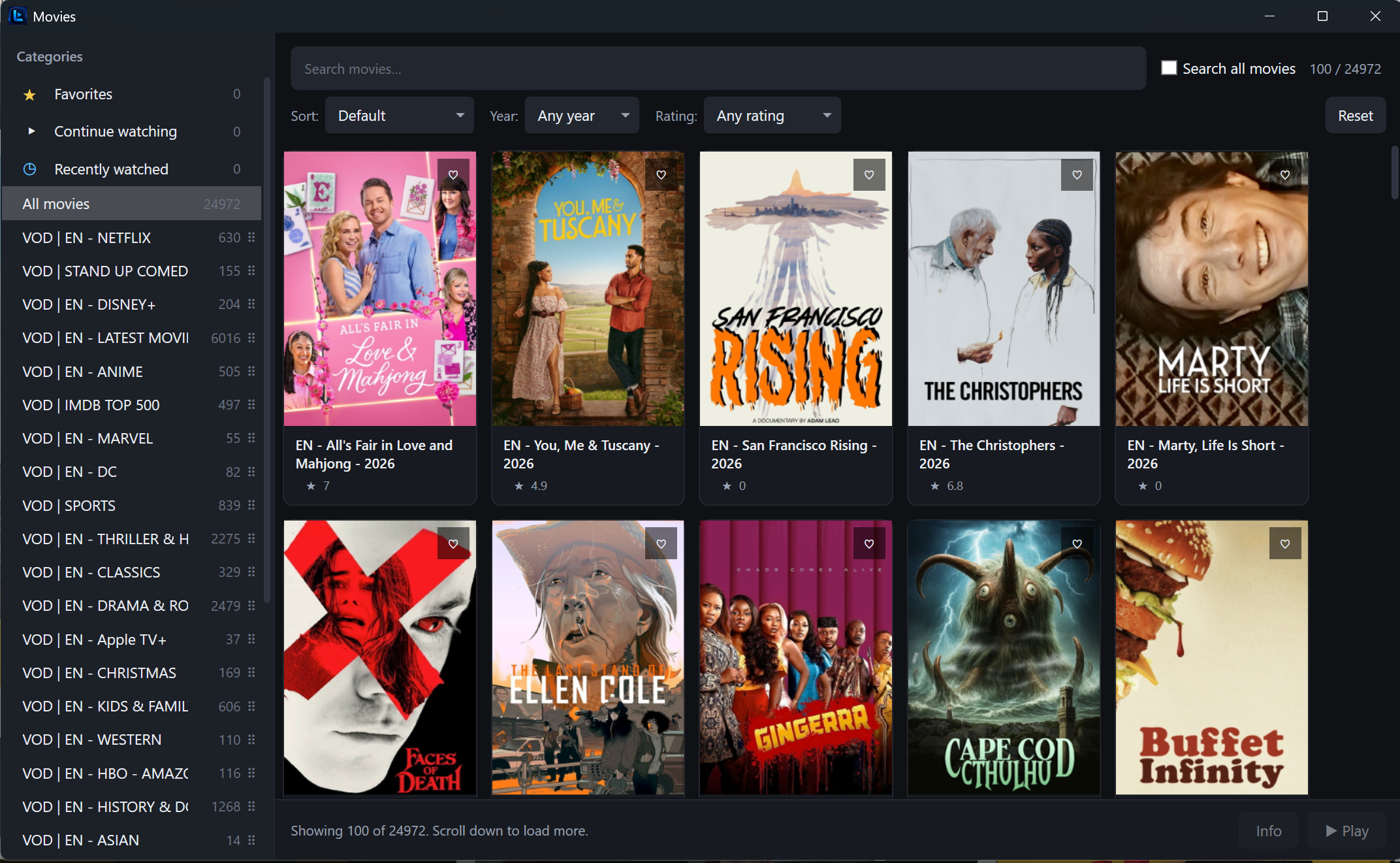The width and height of the screenshot is (1400, 863).
Task: Click drag-handle dots on the ANIME category row
Action: click(x=251, y=371)
